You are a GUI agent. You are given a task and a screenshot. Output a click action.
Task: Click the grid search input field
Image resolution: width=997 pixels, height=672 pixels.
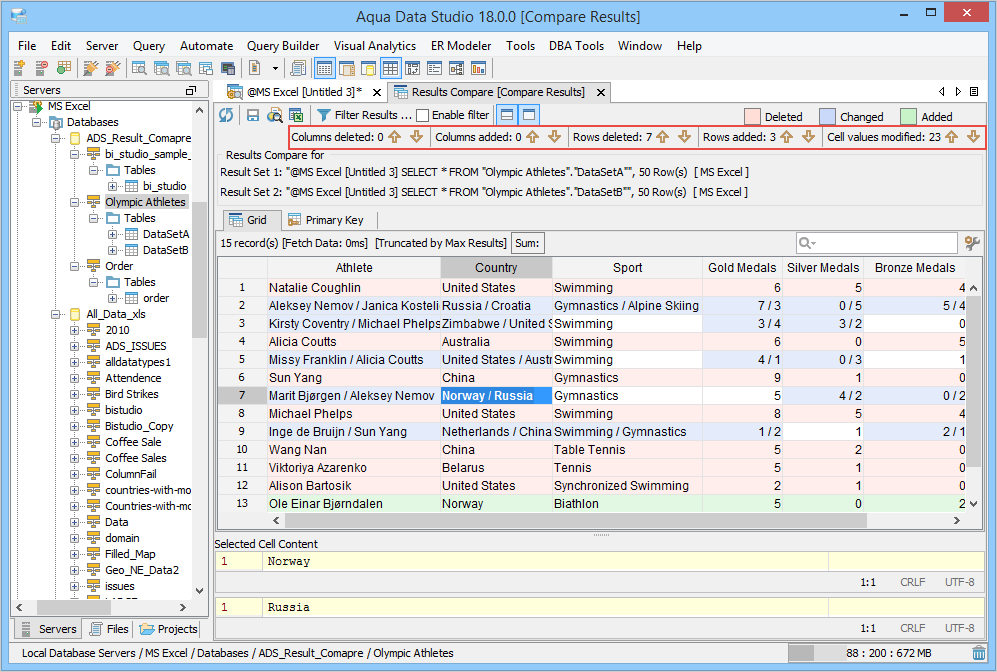876,243
